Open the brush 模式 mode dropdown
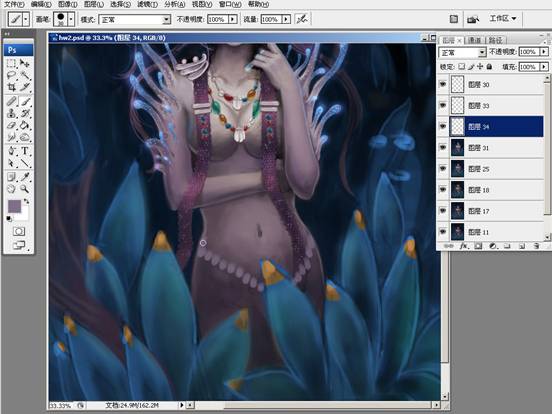Screen dimensions: 552x414 pyautogui.click(x=135, y=19)
